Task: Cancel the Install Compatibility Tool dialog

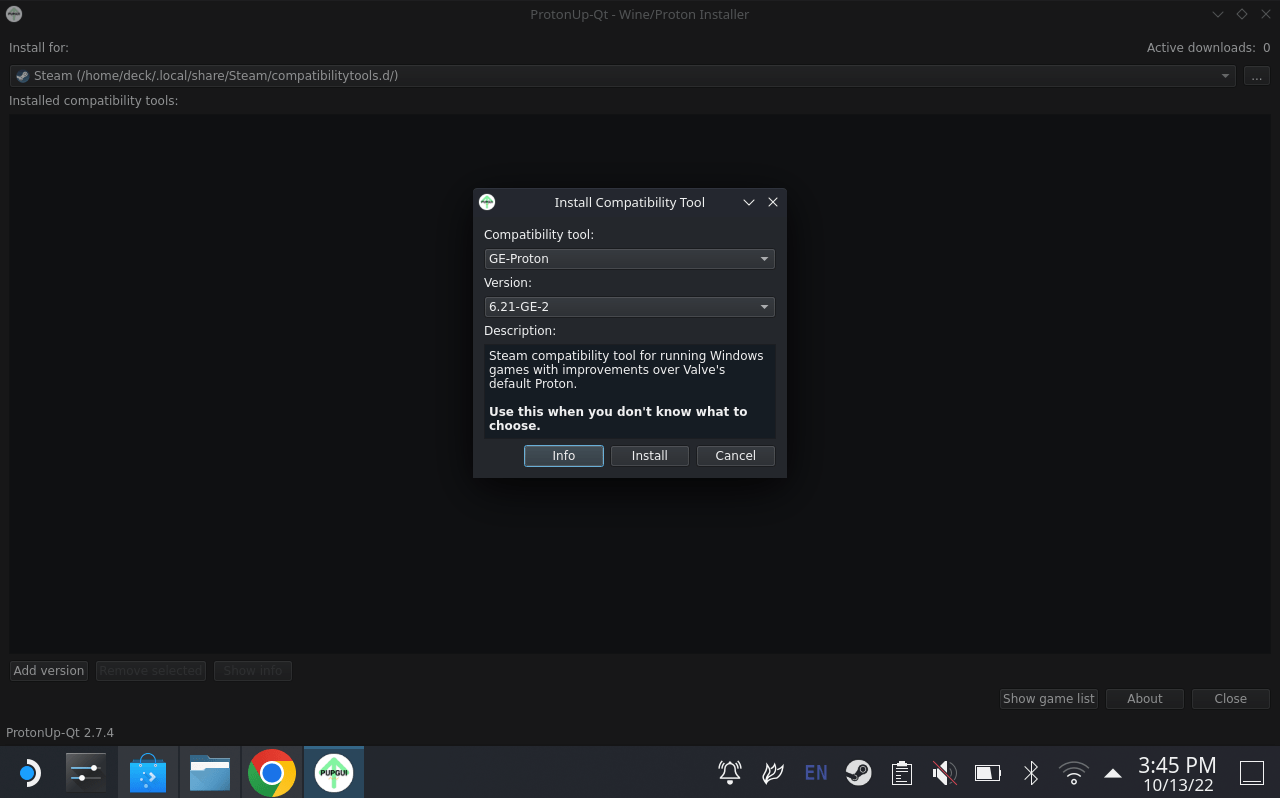Action: click(x=735, y=456)
